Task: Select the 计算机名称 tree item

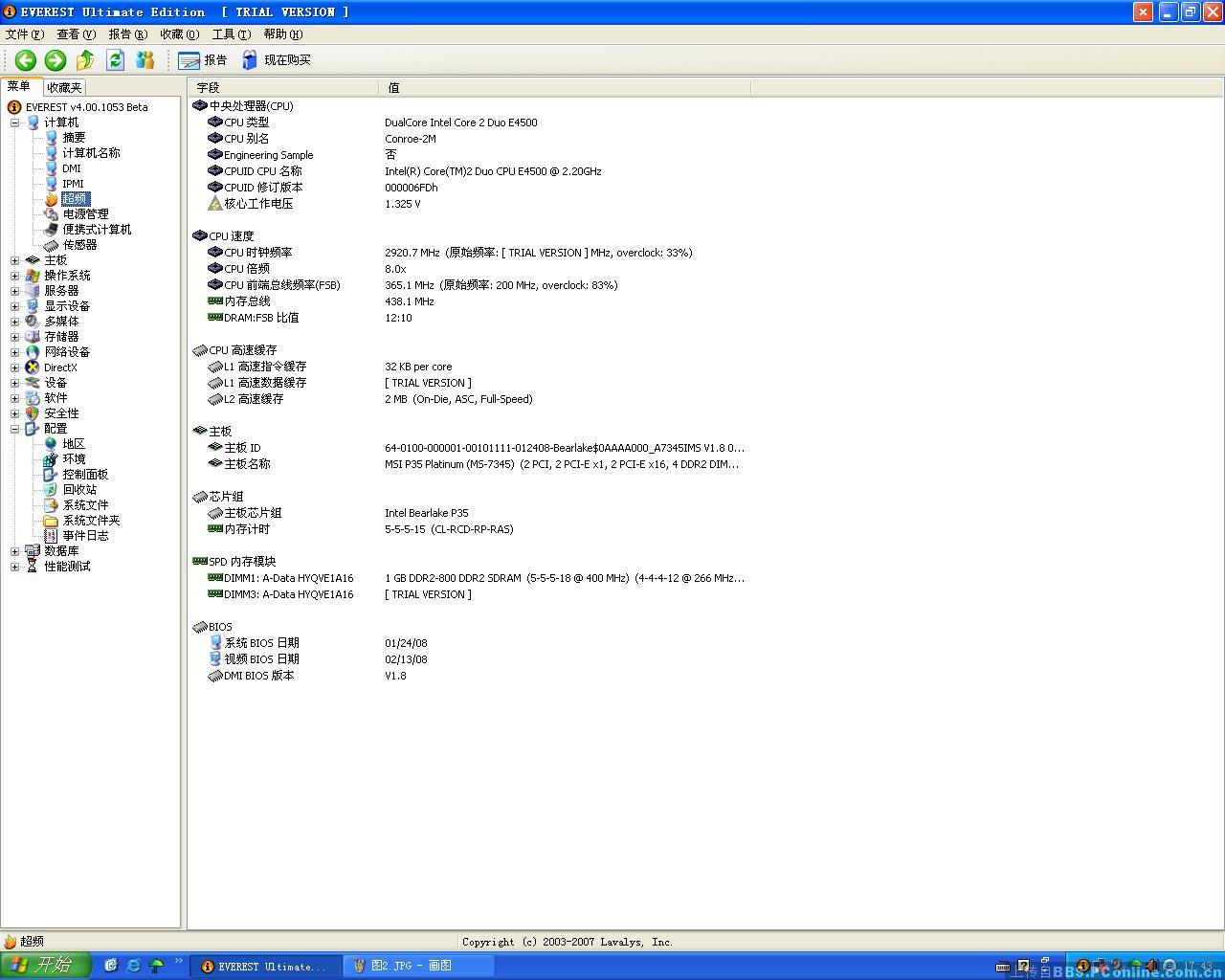Action: coord(91,153)
